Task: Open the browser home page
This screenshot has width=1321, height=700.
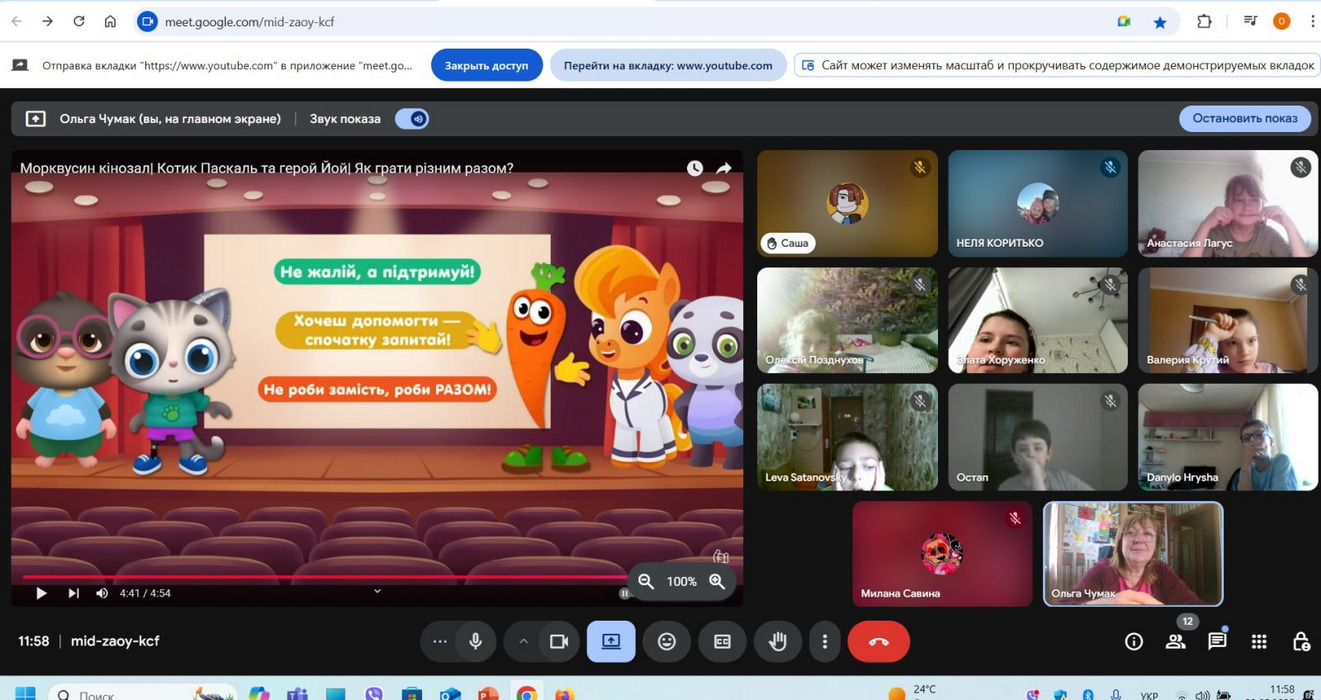Action: 110,21
